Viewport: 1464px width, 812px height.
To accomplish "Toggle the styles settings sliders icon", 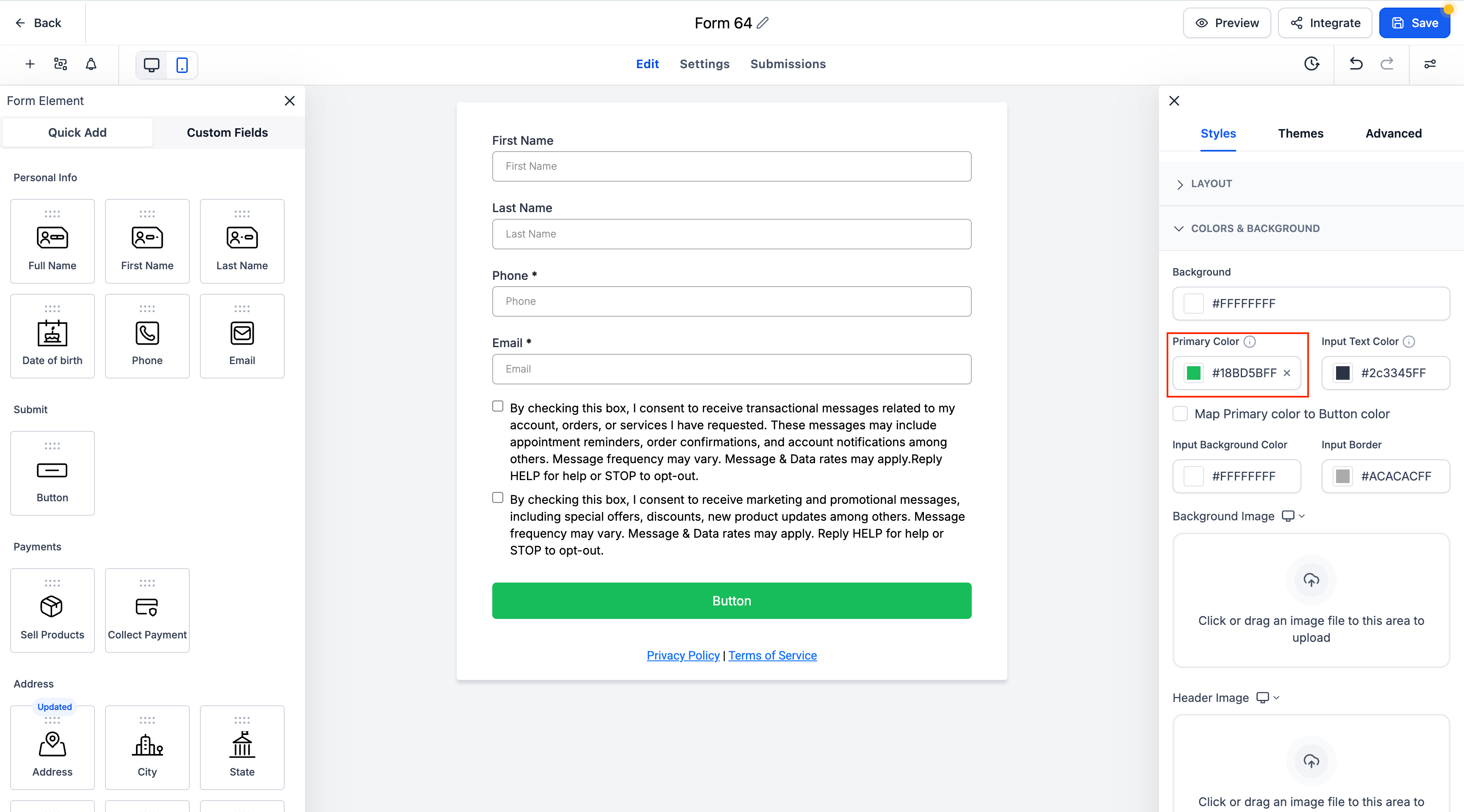I will tap(1430, 64).
